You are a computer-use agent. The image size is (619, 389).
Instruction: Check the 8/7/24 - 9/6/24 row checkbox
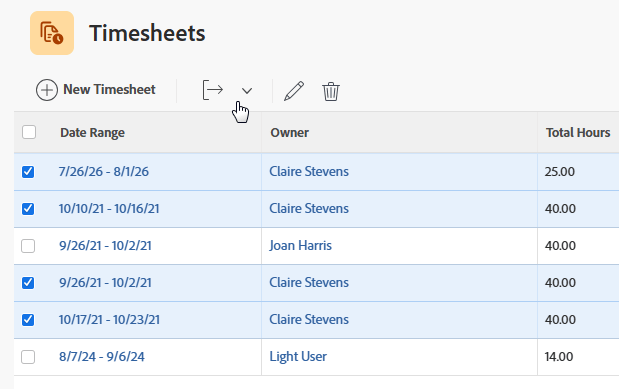(28, 357)
